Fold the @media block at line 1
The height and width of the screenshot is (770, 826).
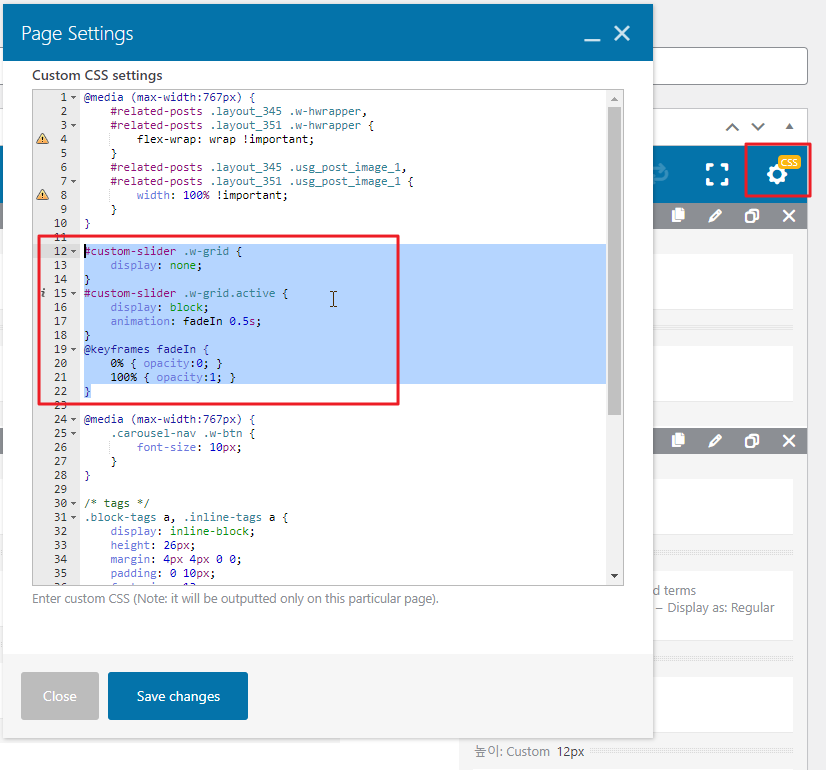click(74, 97)
